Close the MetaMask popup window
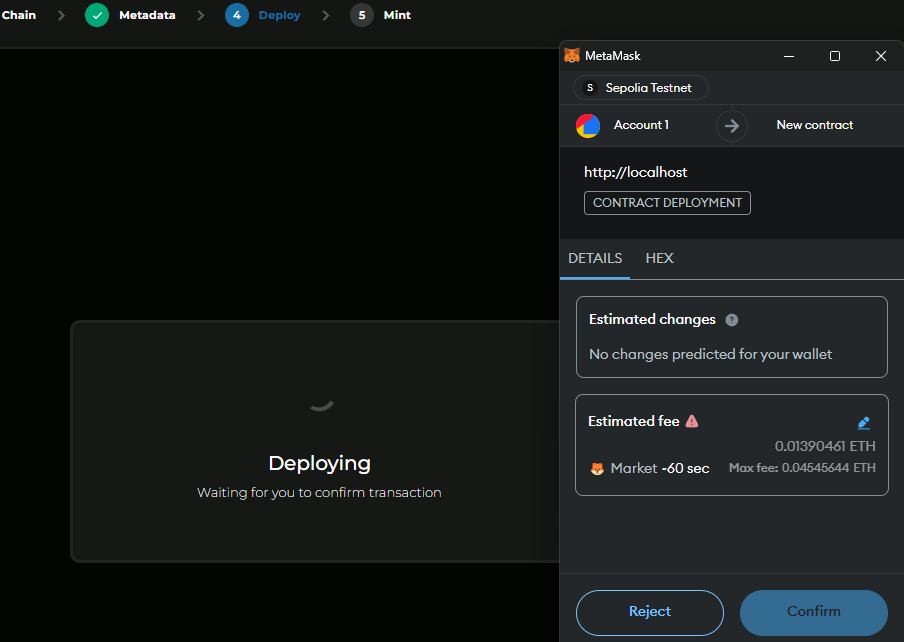 tap(881, 56)
